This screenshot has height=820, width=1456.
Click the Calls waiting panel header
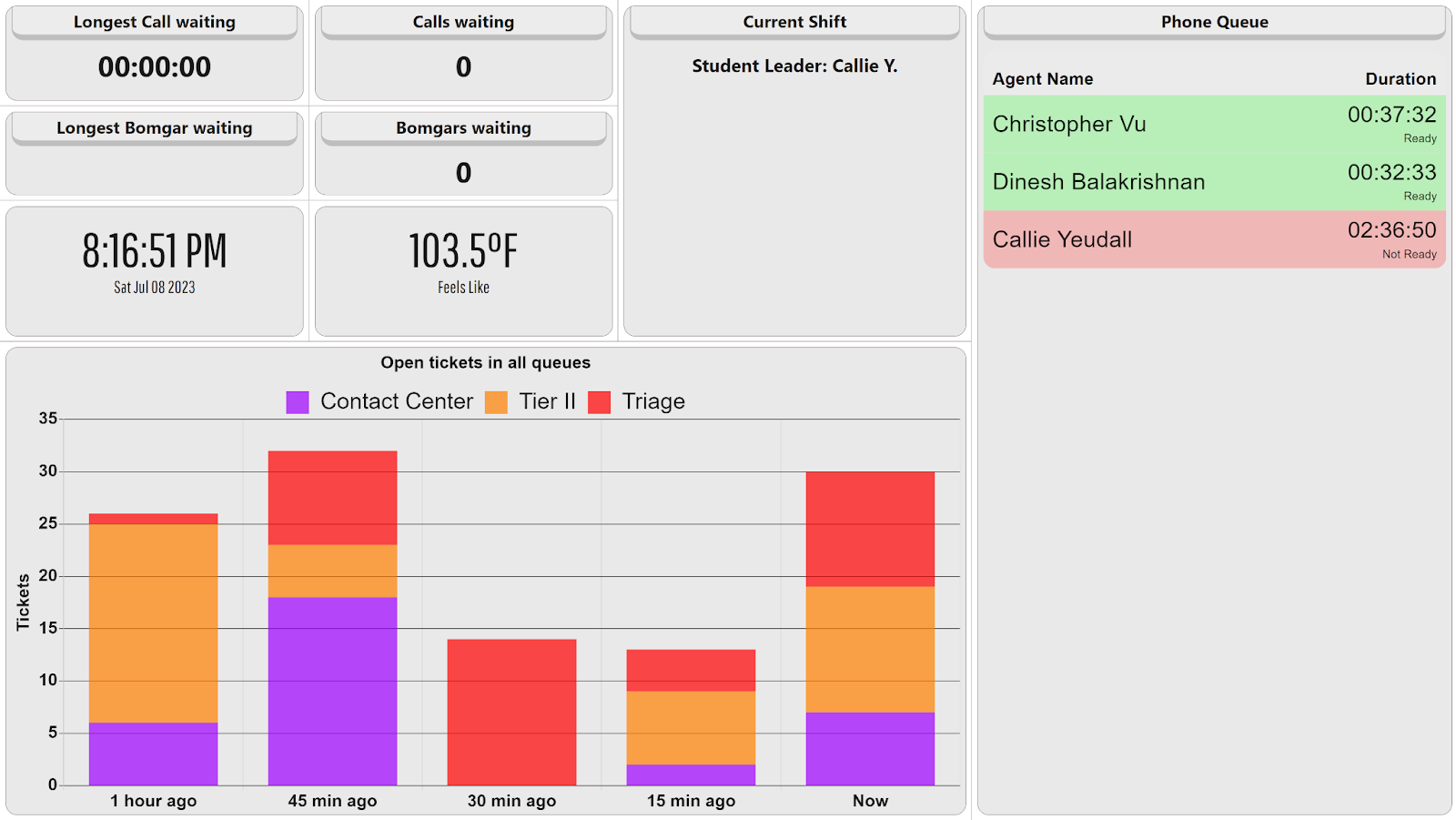pyautogui.click(x=463, y=22)
